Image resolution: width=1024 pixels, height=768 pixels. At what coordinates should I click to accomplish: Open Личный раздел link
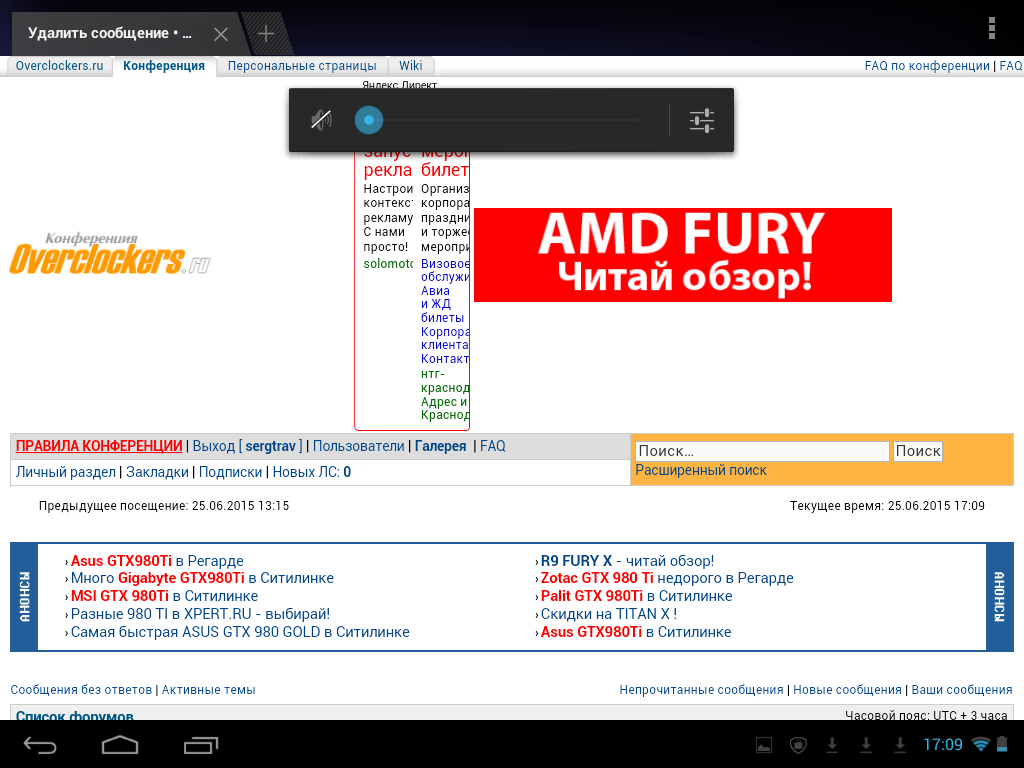(65, 472)
